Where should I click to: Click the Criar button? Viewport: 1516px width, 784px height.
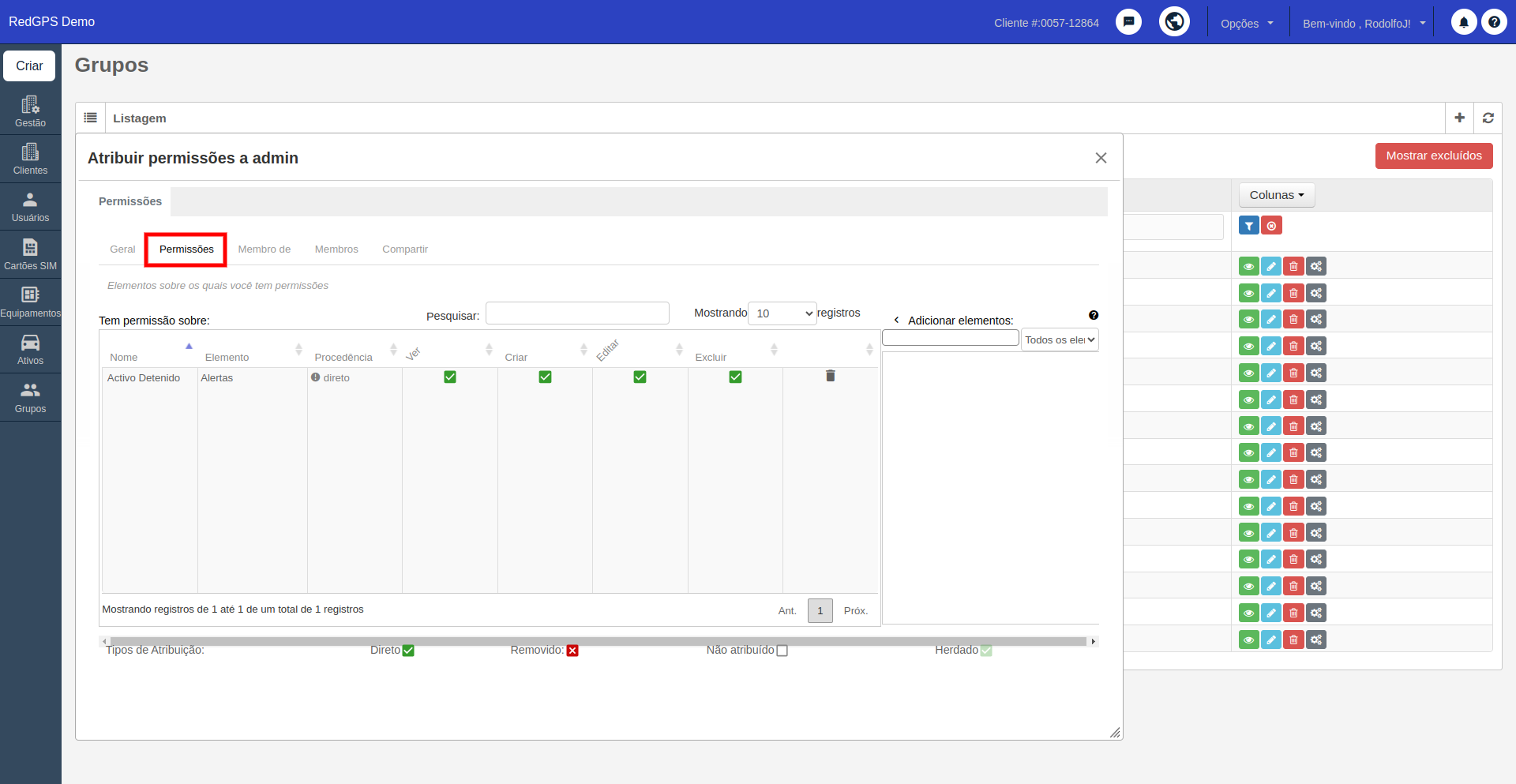tap(29, 66)
